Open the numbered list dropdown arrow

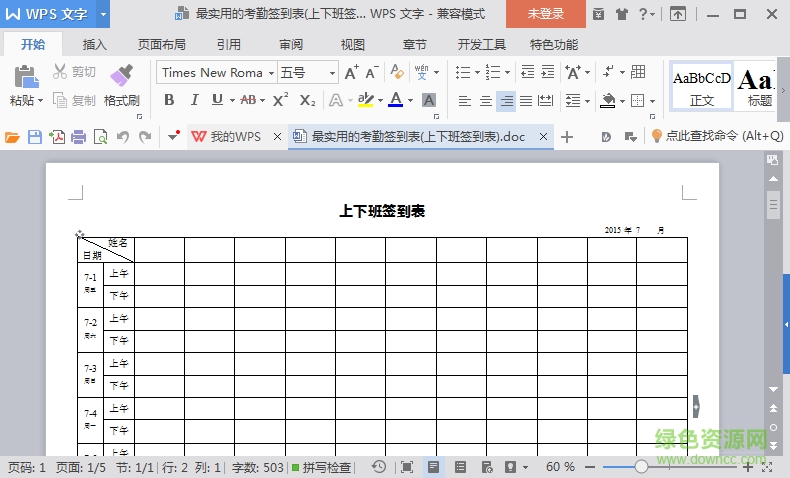click(507, 73)
